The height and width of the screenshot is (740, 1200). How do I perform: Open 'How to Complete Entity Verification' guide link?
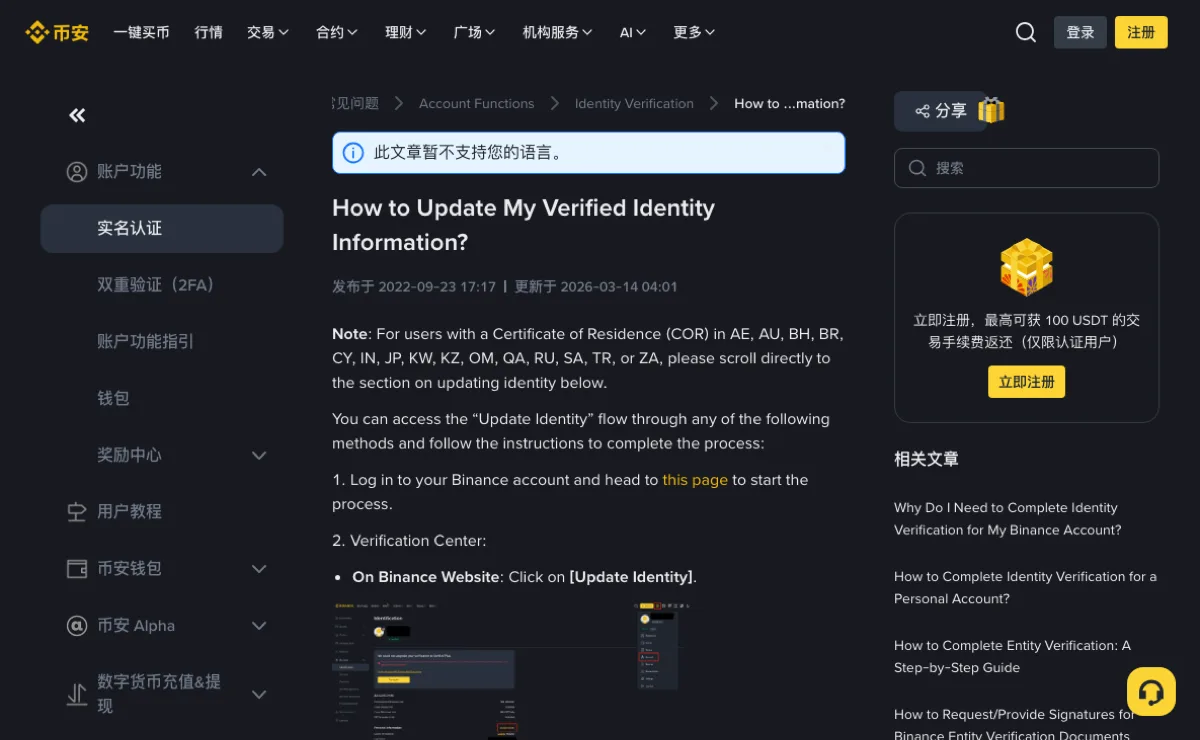[1012, 657]
